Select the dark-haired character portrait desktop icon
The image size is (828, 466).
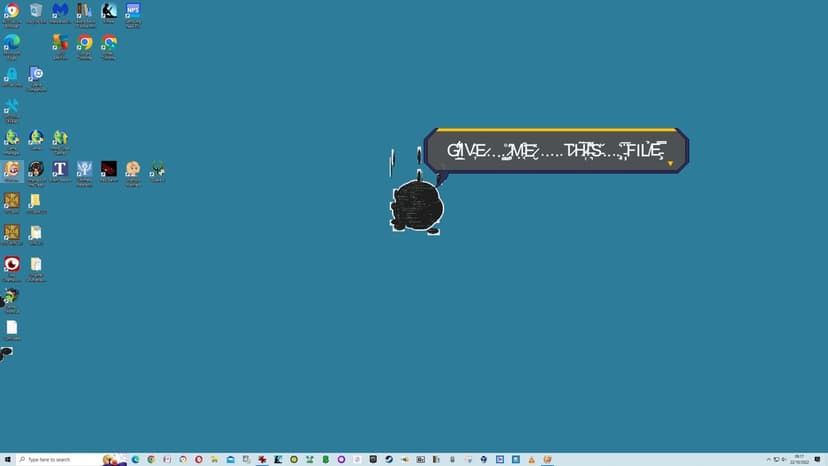point(36,172)
